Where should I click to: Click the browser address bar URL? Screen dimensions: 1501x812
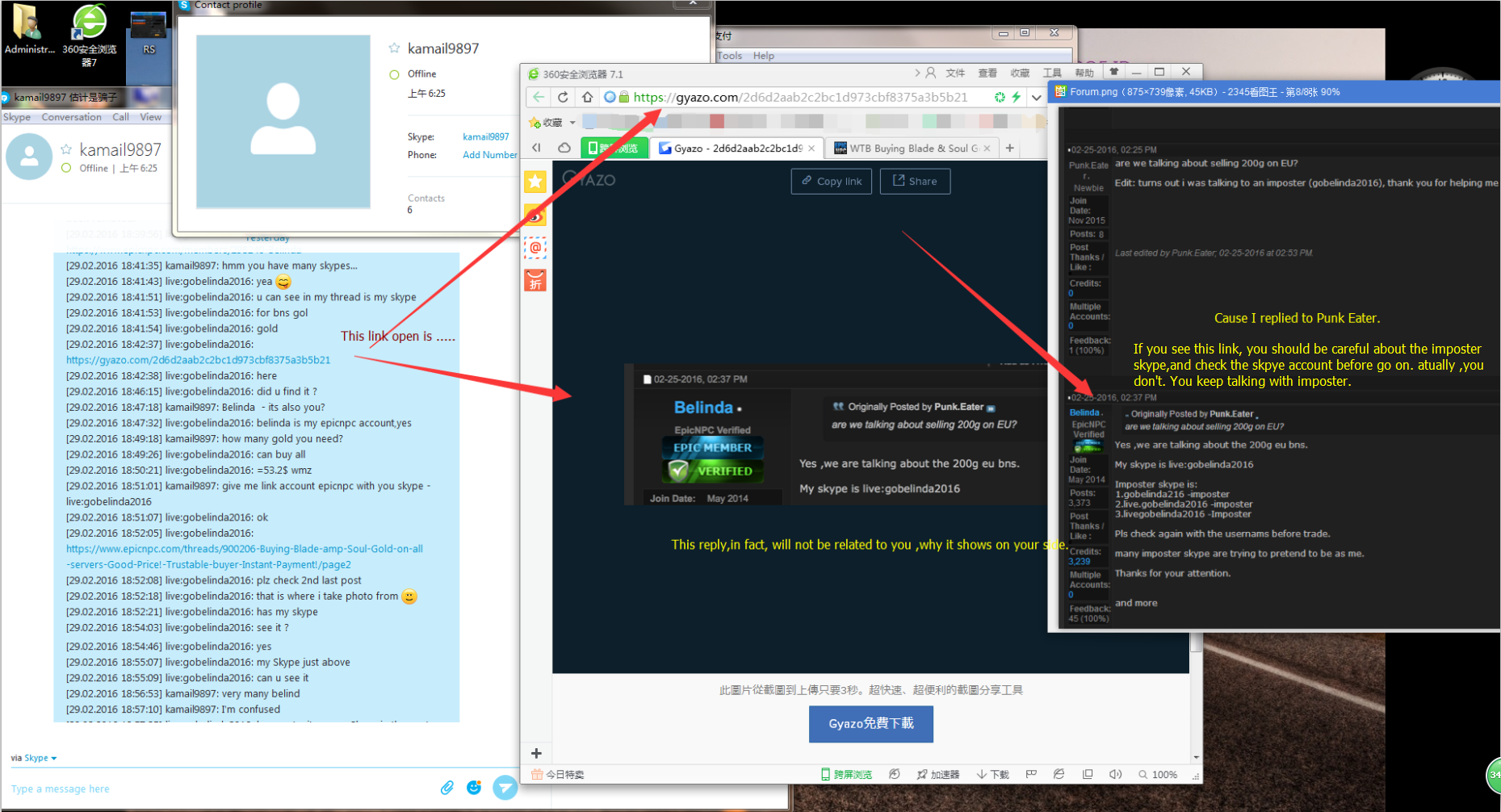[800, 98]
